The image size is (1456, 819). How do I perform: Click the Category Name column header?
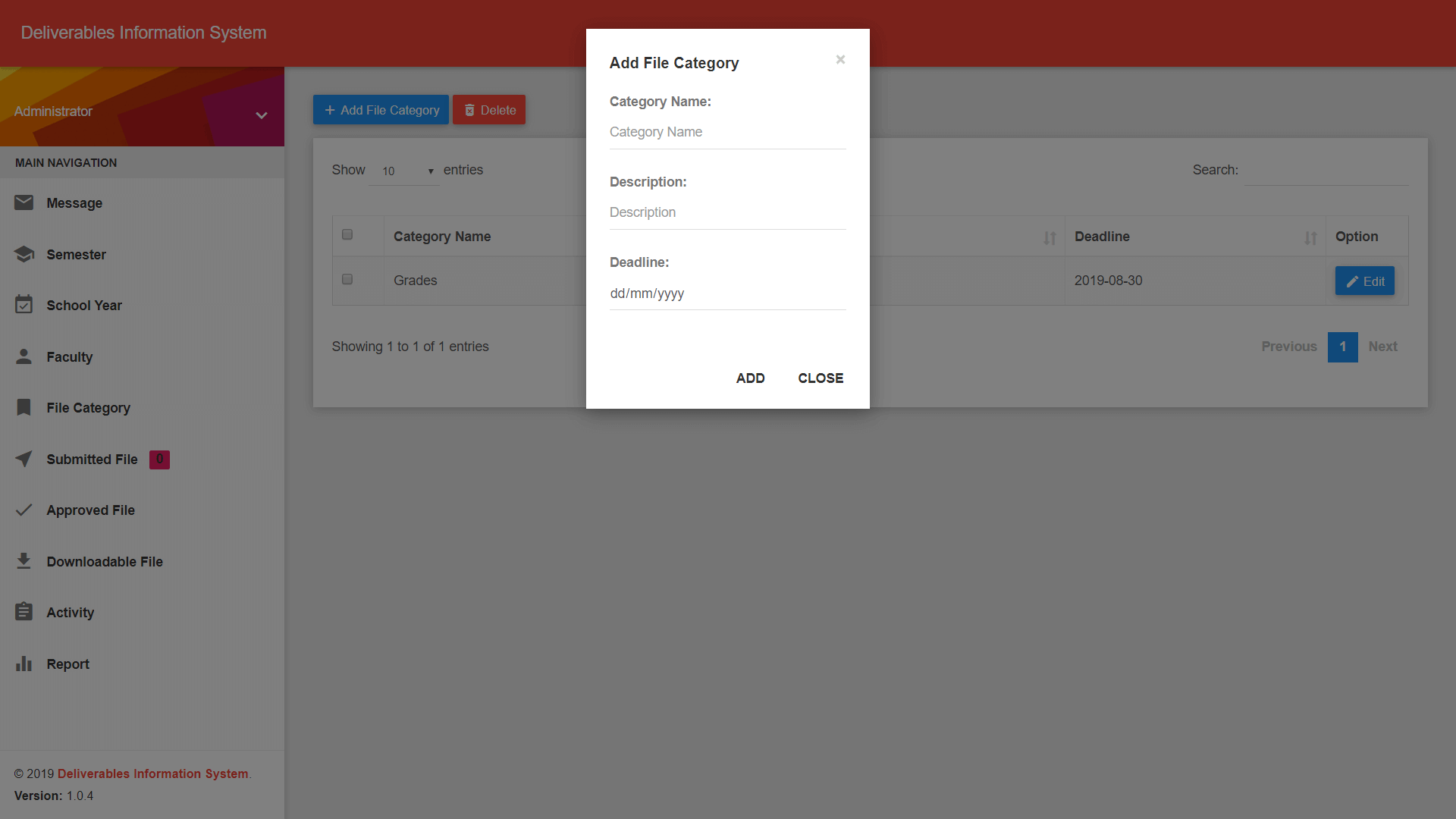click(x=442, y=237)
